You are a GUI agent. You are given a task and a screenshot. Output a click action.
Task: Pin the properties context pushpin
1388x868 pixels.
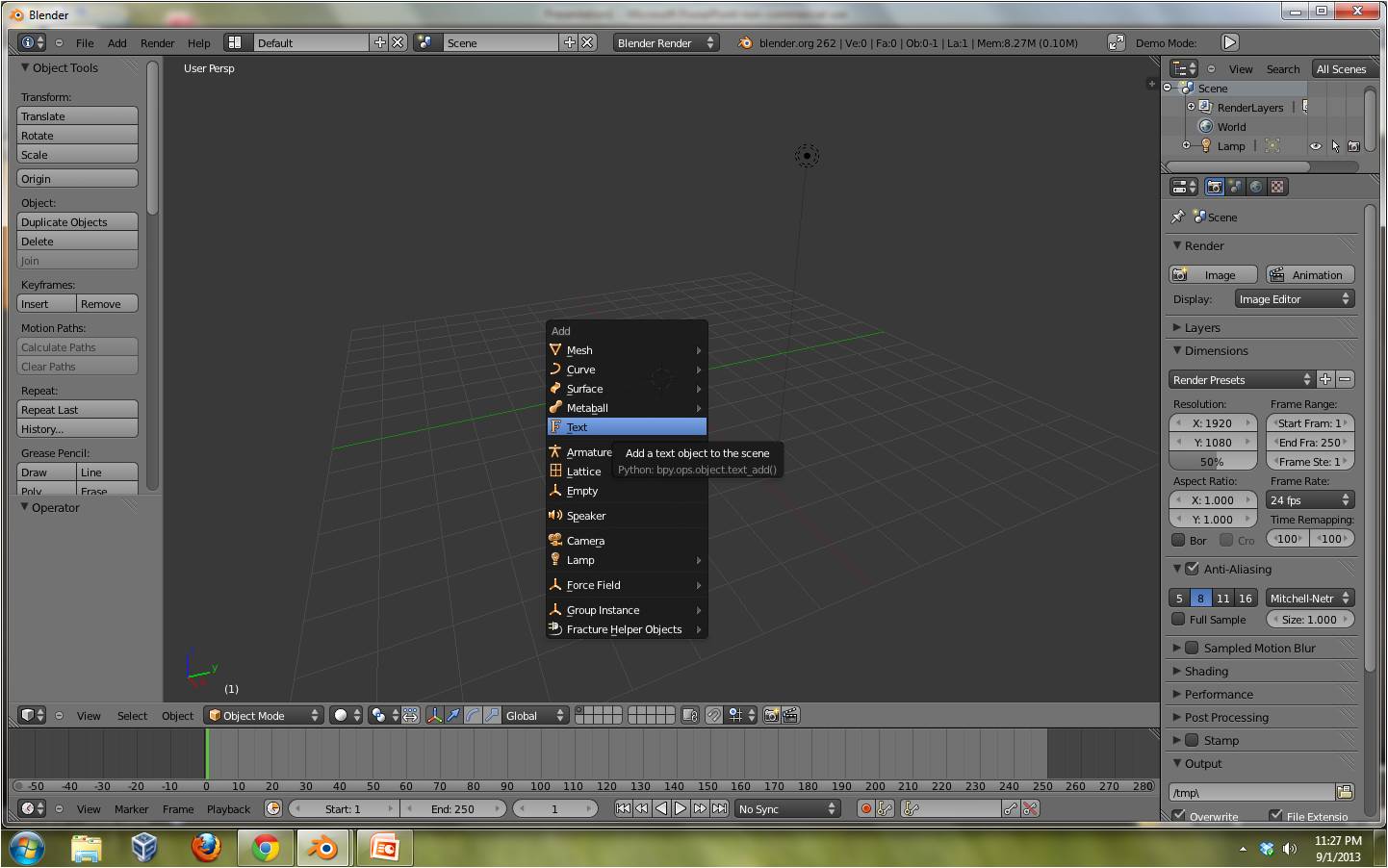(1177, 217)
